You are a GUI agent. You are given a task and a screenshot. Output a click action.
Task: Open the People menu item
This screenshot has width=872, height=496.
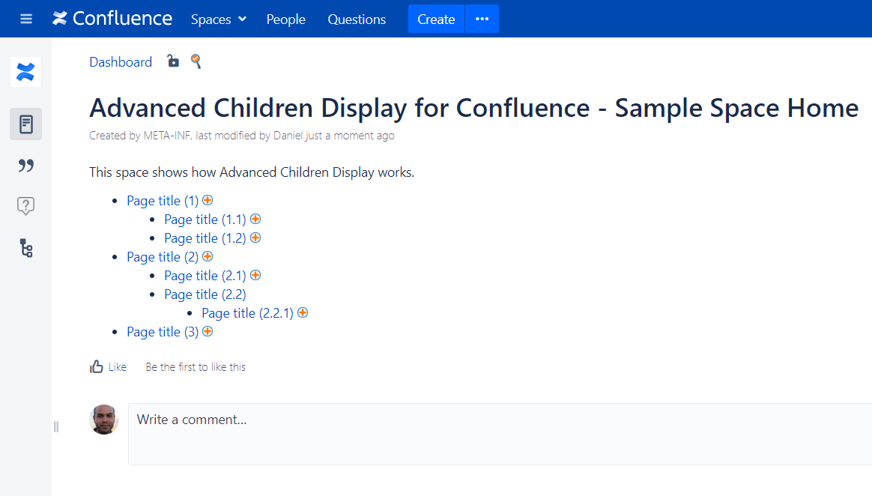coord(286,19)
